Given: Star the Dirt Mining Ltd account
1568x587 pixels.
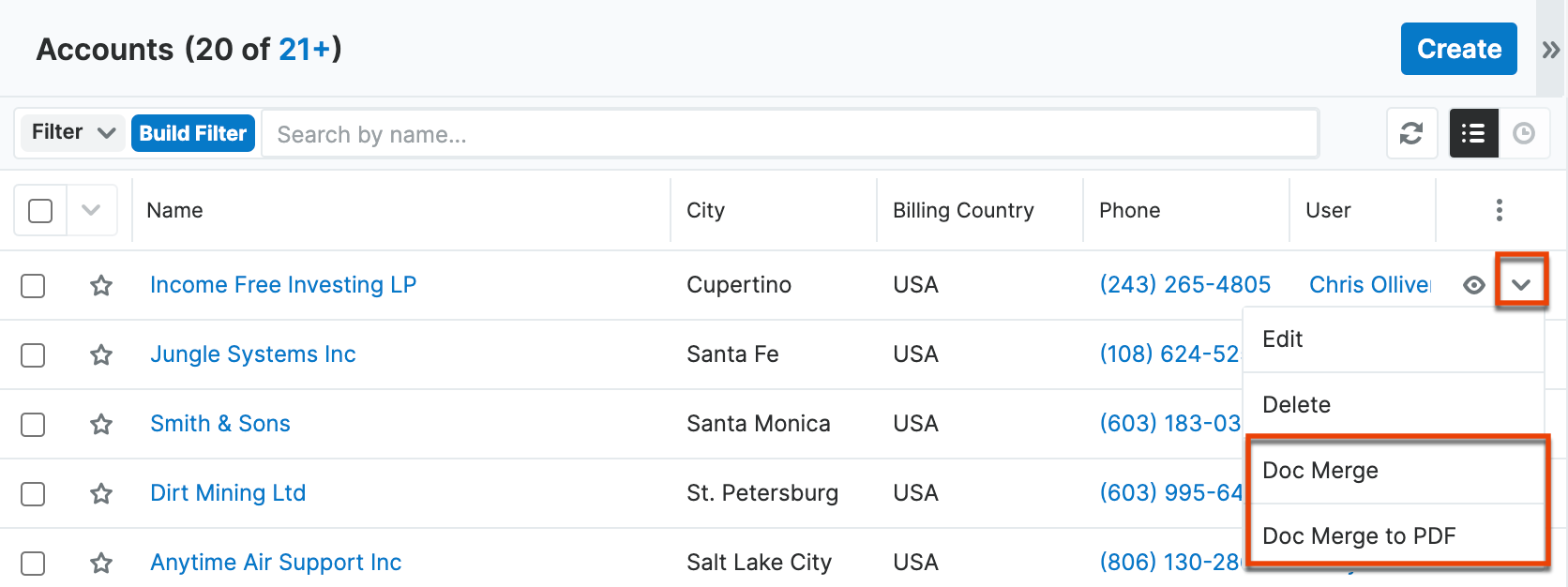Looking at the screenshot, I should tap(100, 493).
